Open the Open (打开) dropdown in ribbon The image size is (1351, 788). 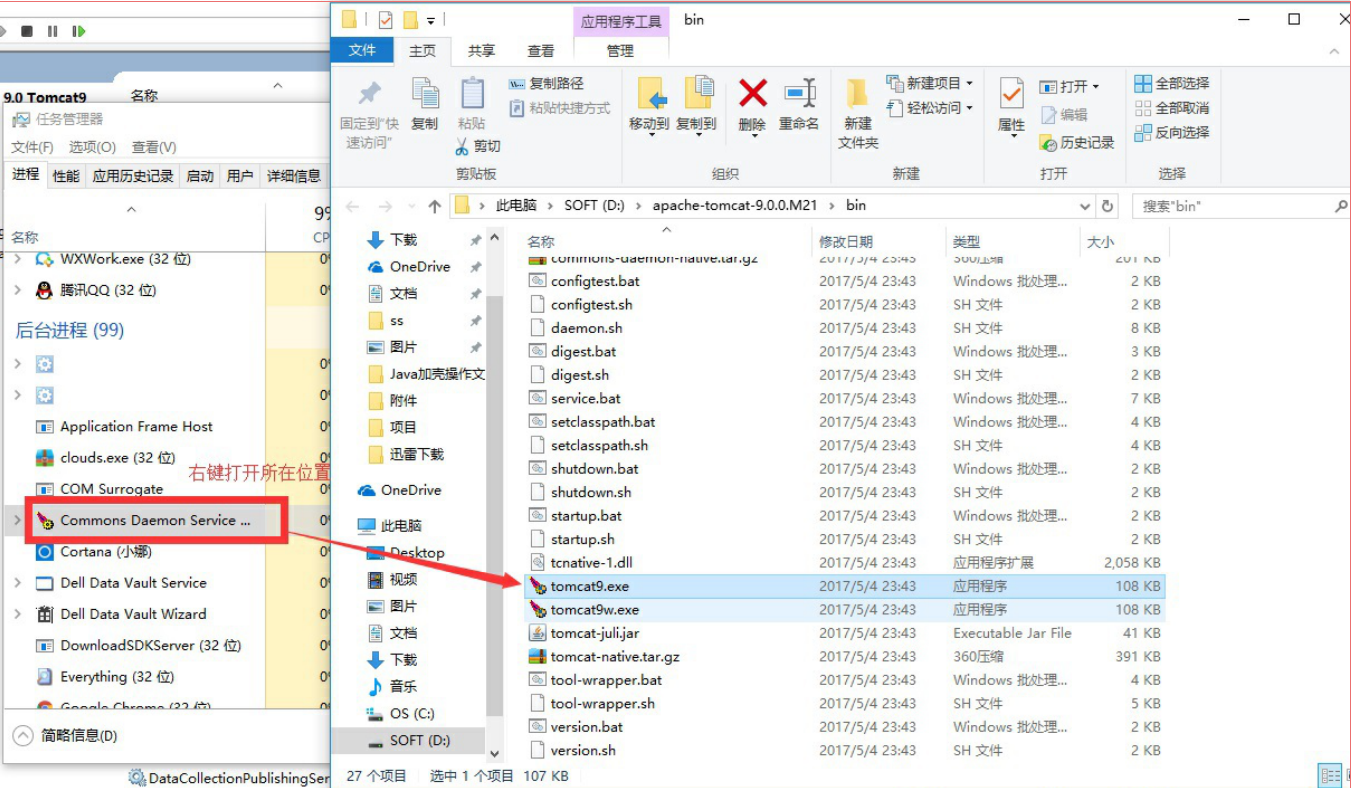tap(1069, 87)
